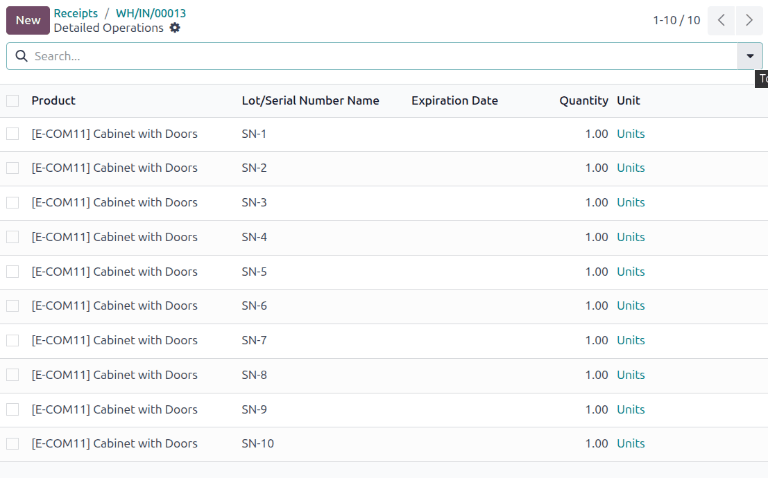Navigate to WH/IN/00013 breadcrumb
768x478 pixels.
[151, 13]
